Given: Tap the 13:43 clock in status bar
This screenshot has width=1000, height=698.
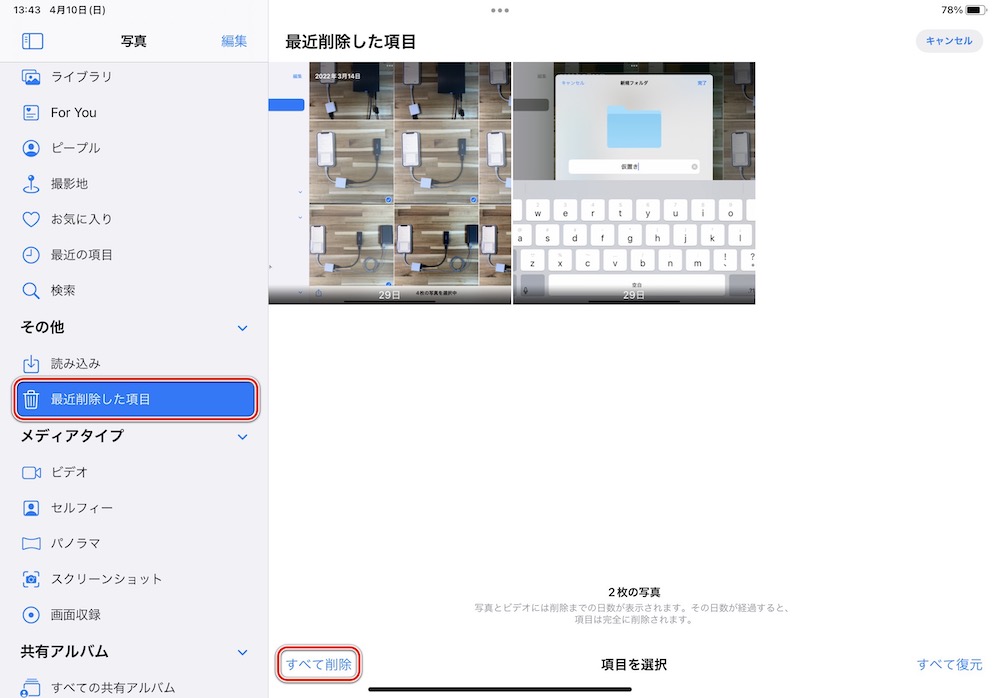Looking at the screenshot, I should coord(27,10).
